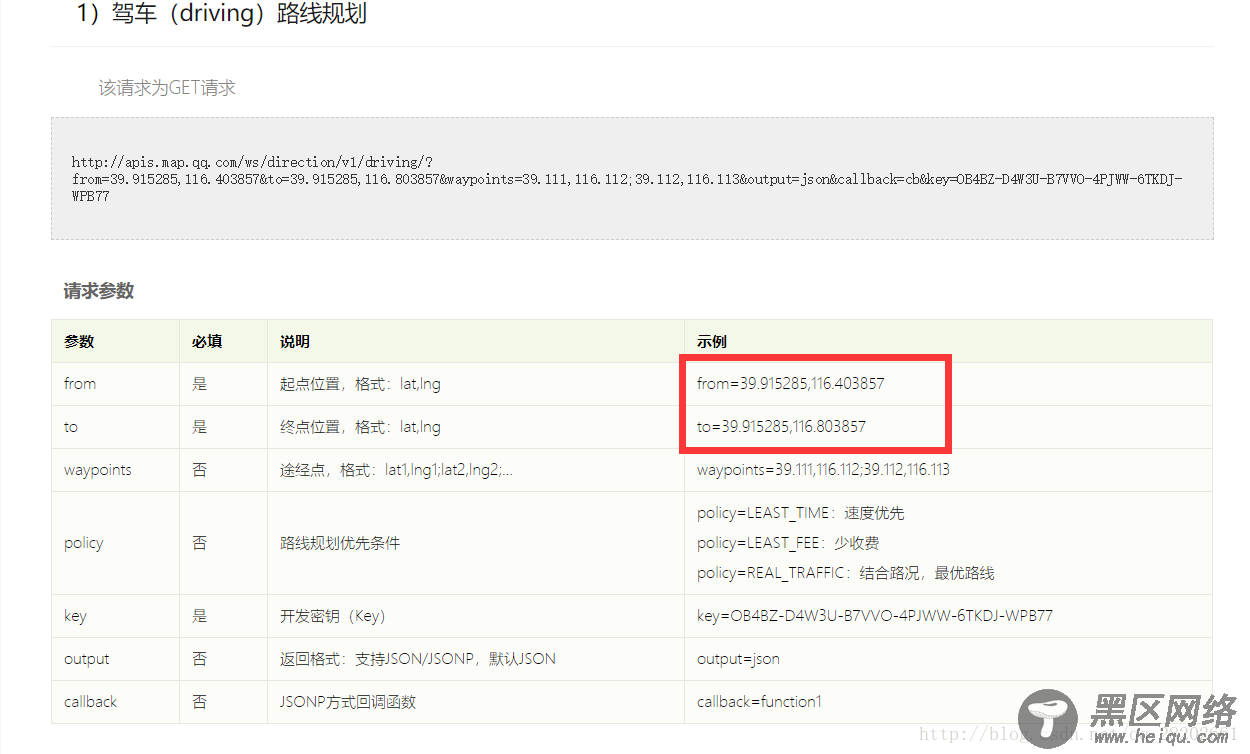
Task: Select example 'key=OB4BZ-D4W3U-B7VVO-4PJWW-6TKDJ-WPB77'
Action: pyautogui.click(x=875, y=616)
